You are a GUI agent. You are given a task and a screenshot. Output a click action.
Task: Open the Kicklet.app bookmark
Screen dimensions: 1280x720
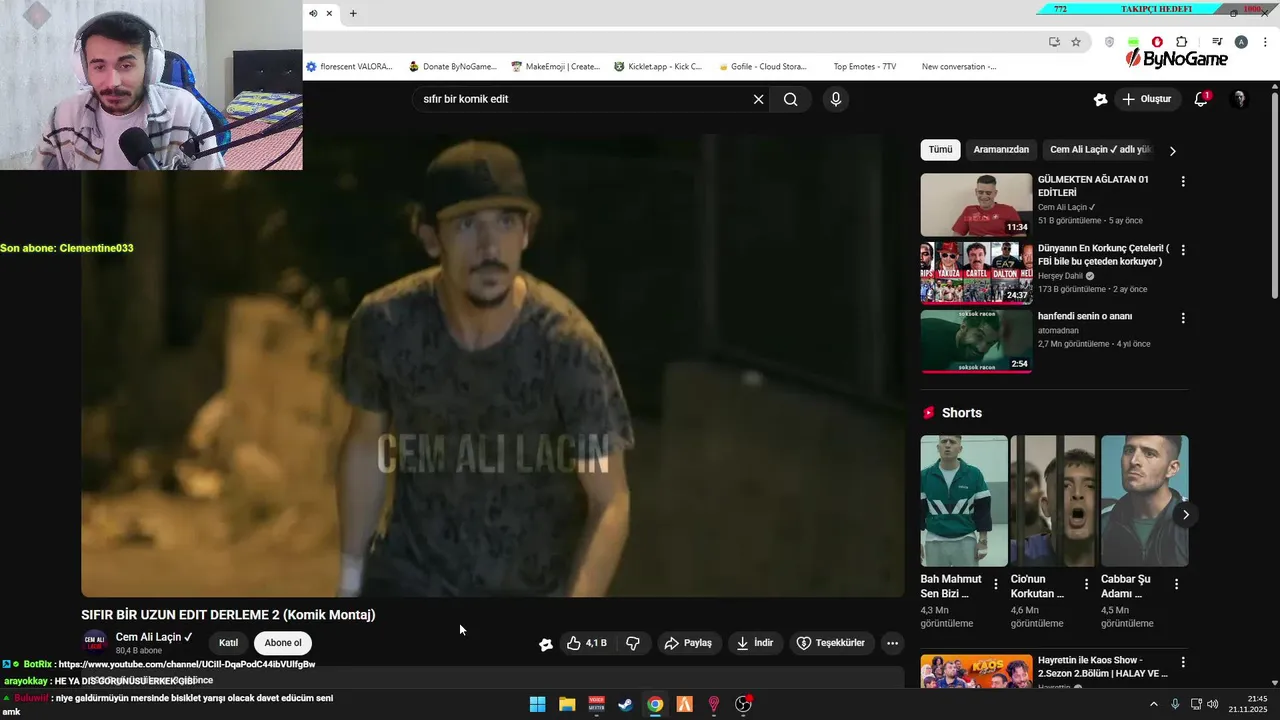coord(658,67)
